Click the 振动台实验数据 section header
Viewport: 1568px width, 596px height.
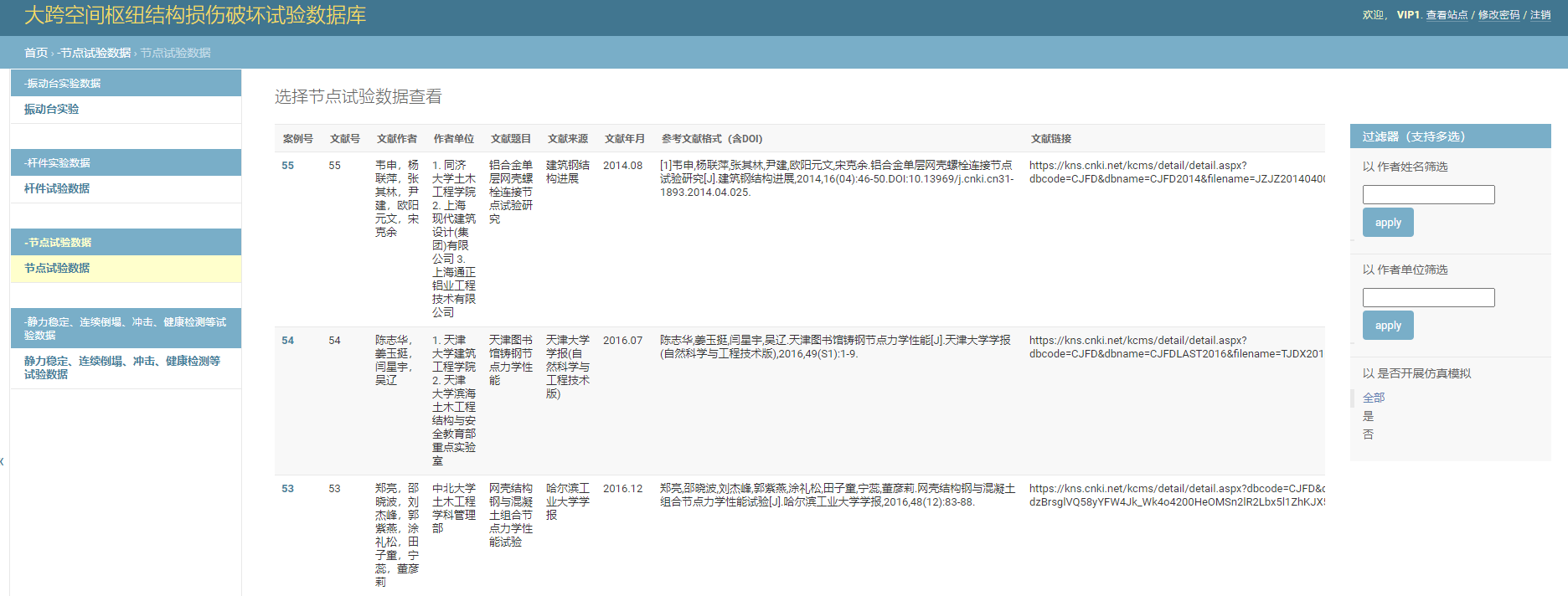pos(63,84)
